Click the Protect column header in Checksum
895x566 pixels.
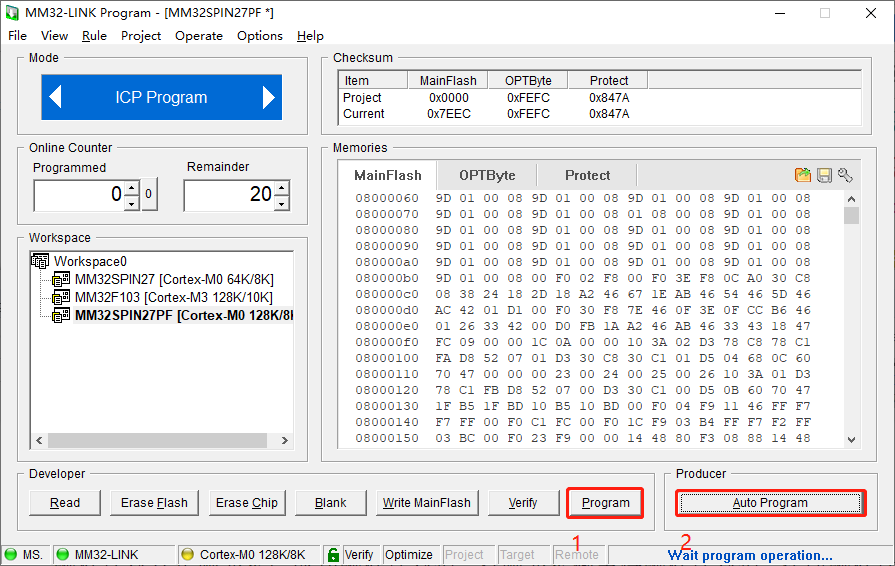[608, 80]
